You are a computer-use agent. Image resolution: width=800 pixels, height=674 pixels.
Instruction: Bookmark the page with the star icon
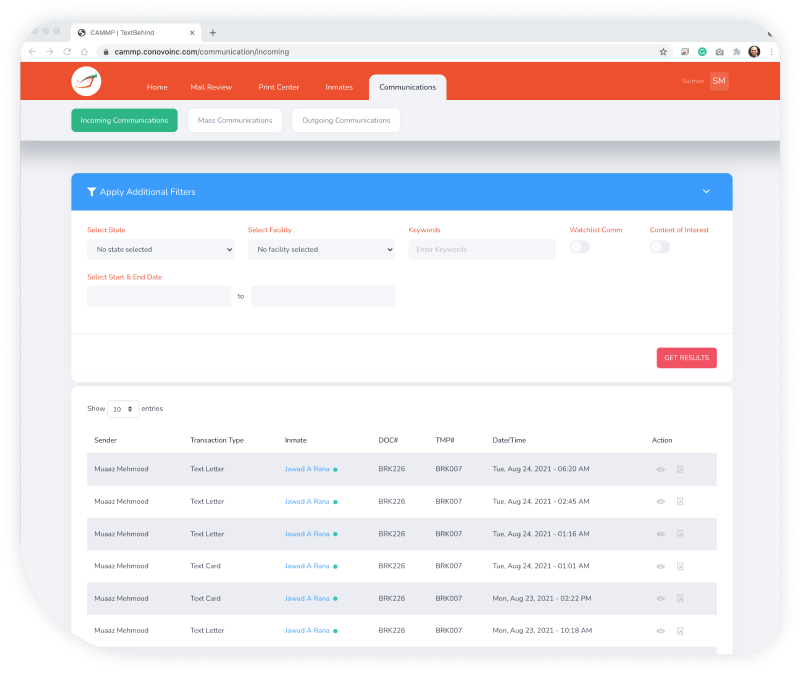[663, 51]
